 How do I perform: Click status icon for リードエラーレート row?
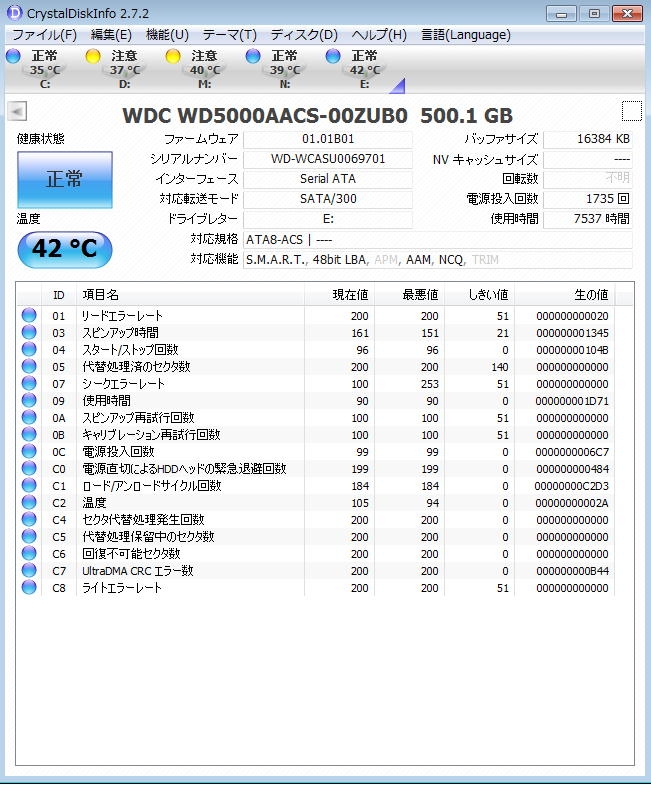(29, 315)
